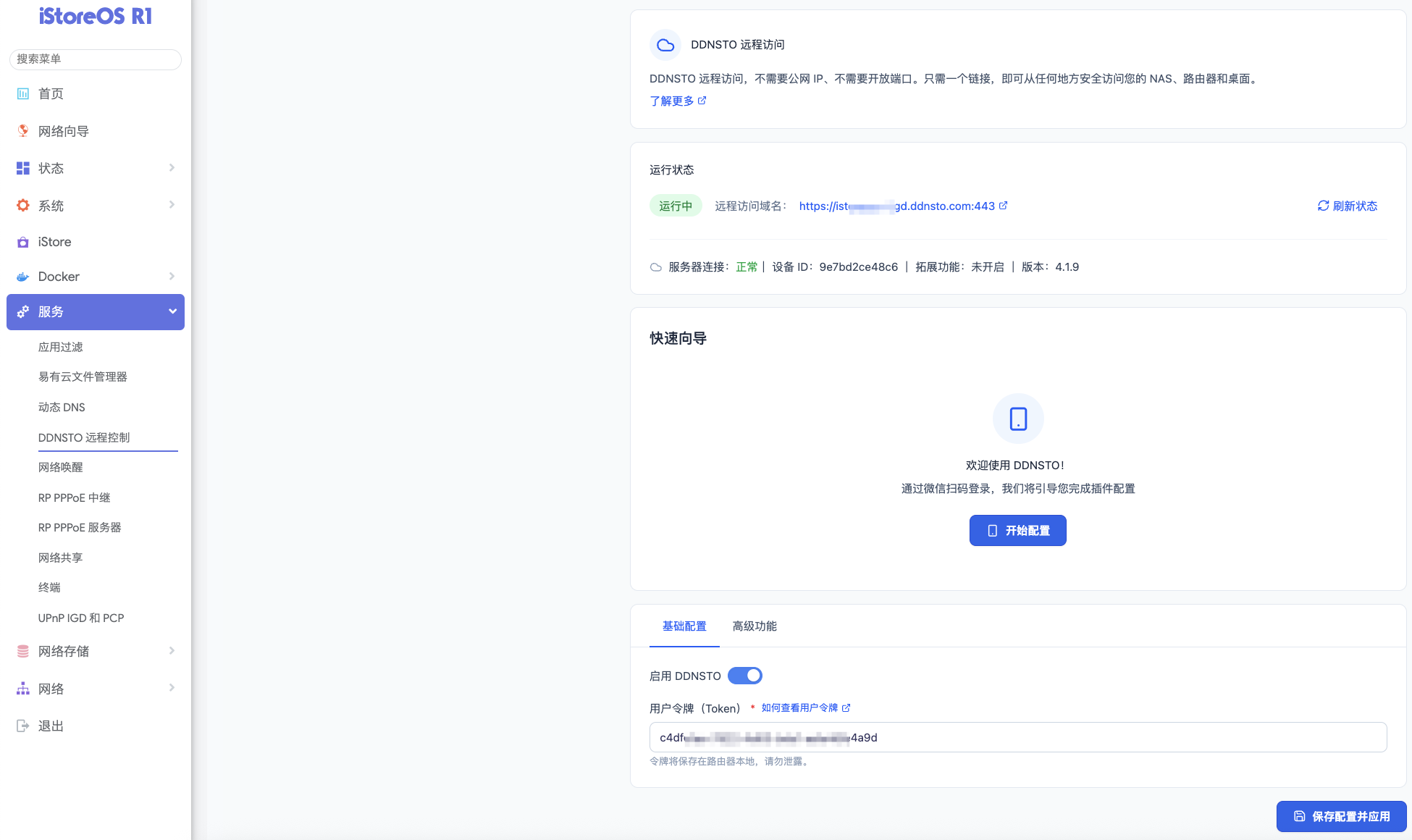1412x840 pixels.
Task: Click the DDNSTO cloud logo icon
Action: (x=665, y=46)
